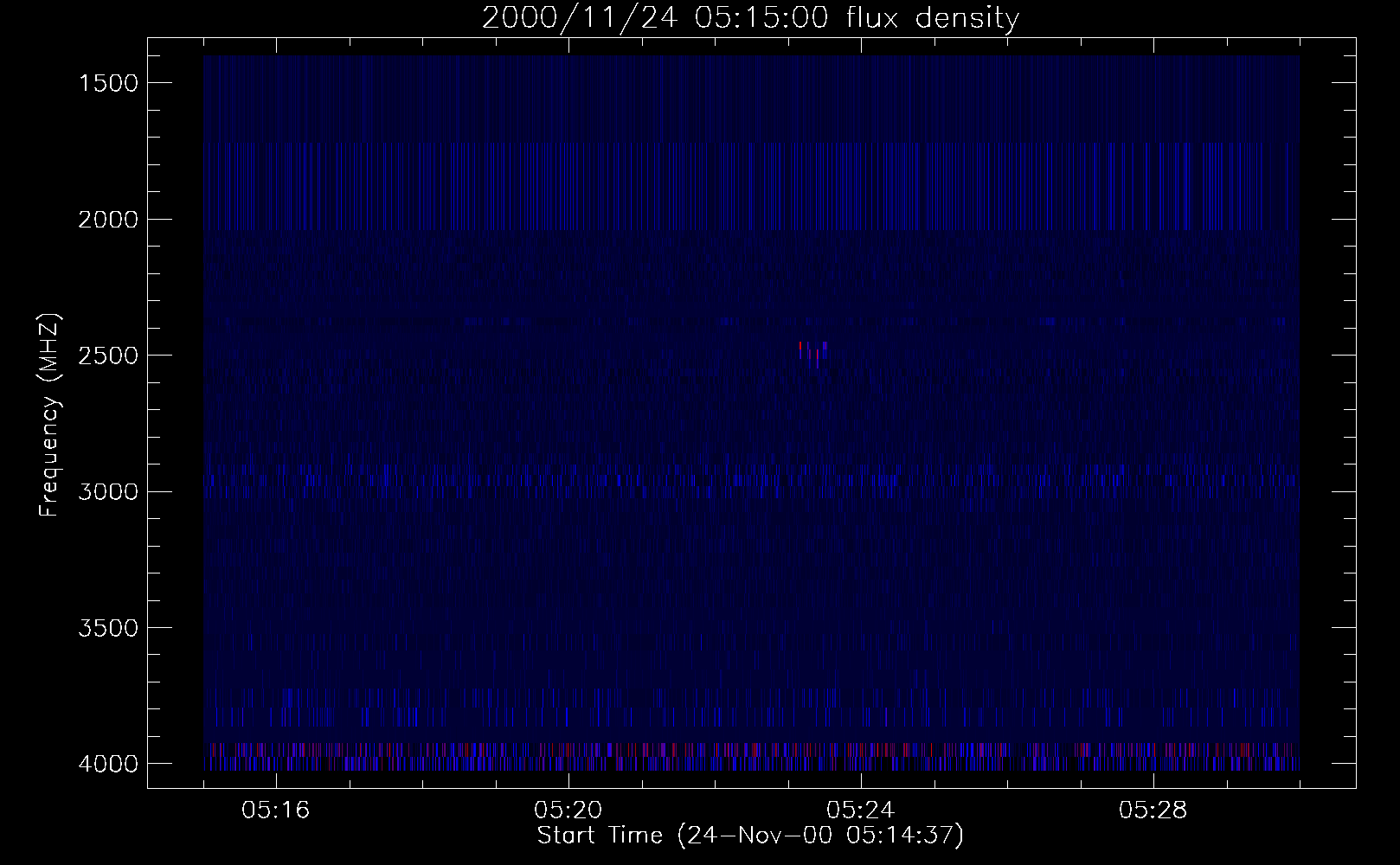Click the plot title '2000/11/24 05:15:00 flux density'
This screenshot has height=865, width=1400.
[x=750, y=18]
